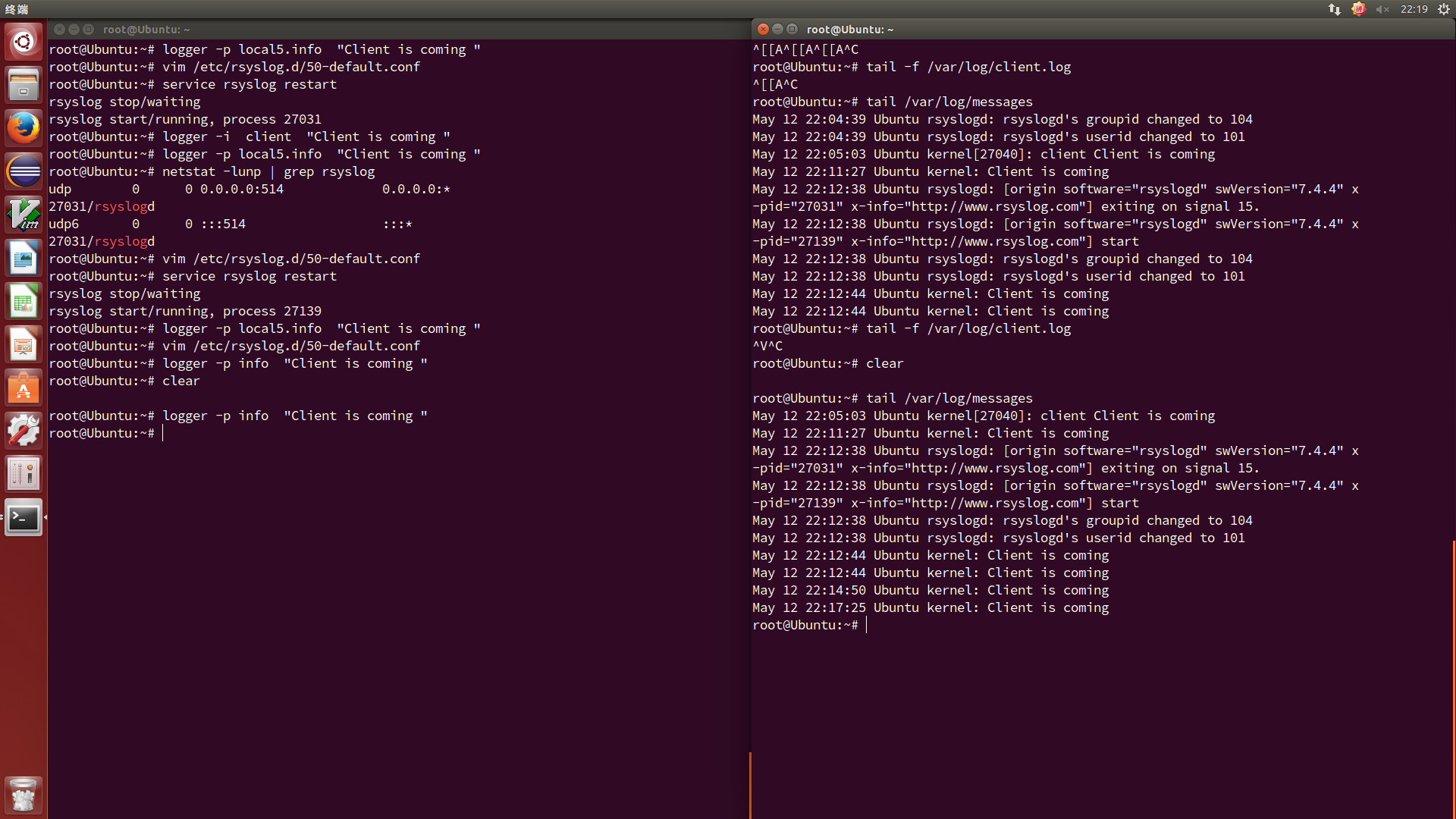Open the network connections indicator in top panel
The image size is (1456, 819).
tap(1335, 9)
